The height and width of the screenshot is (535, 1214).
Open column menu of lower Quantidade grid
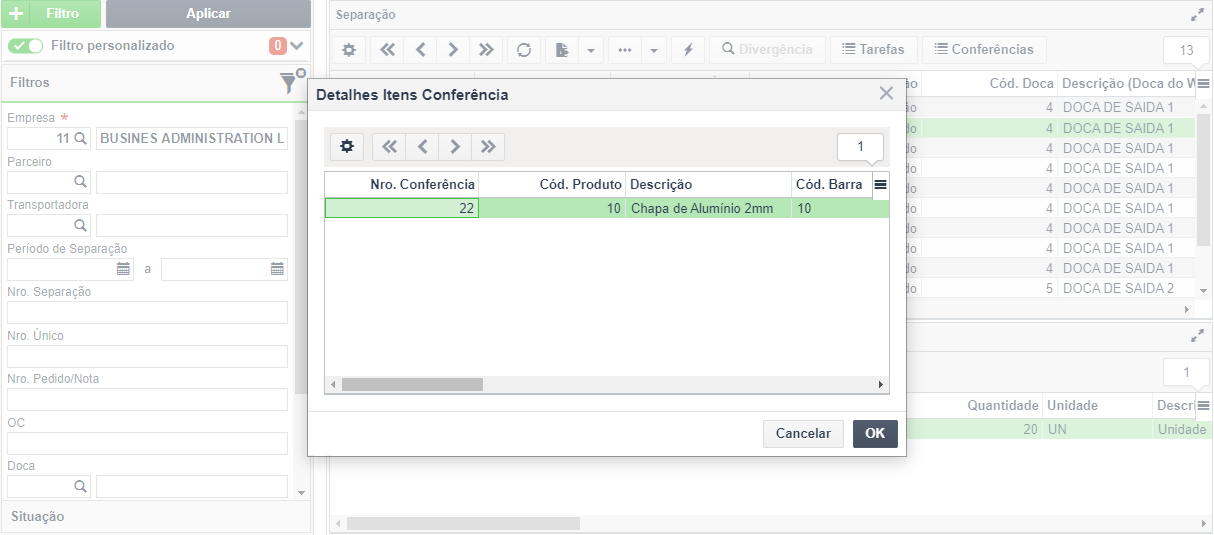(x=1203, y=406)
